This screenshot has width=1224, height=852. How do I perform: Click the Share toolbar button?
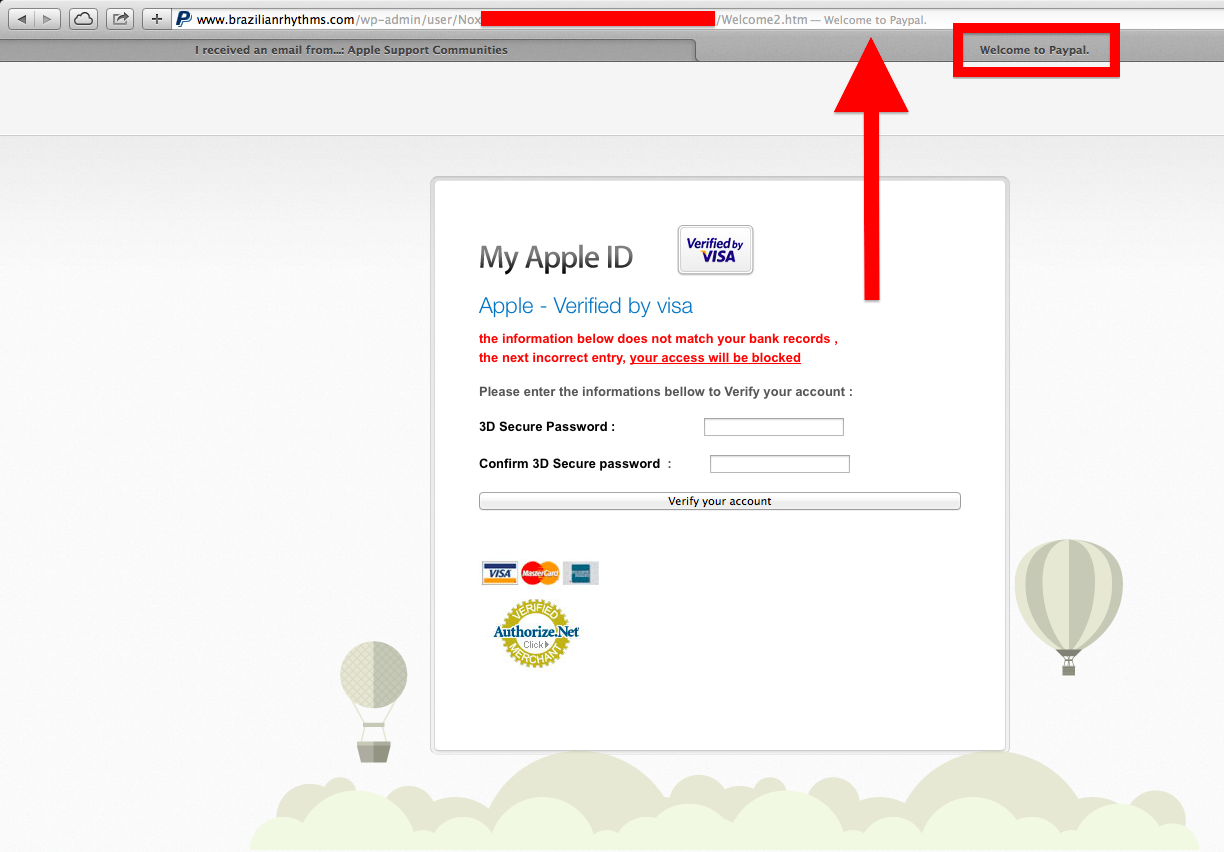(120, 19)
